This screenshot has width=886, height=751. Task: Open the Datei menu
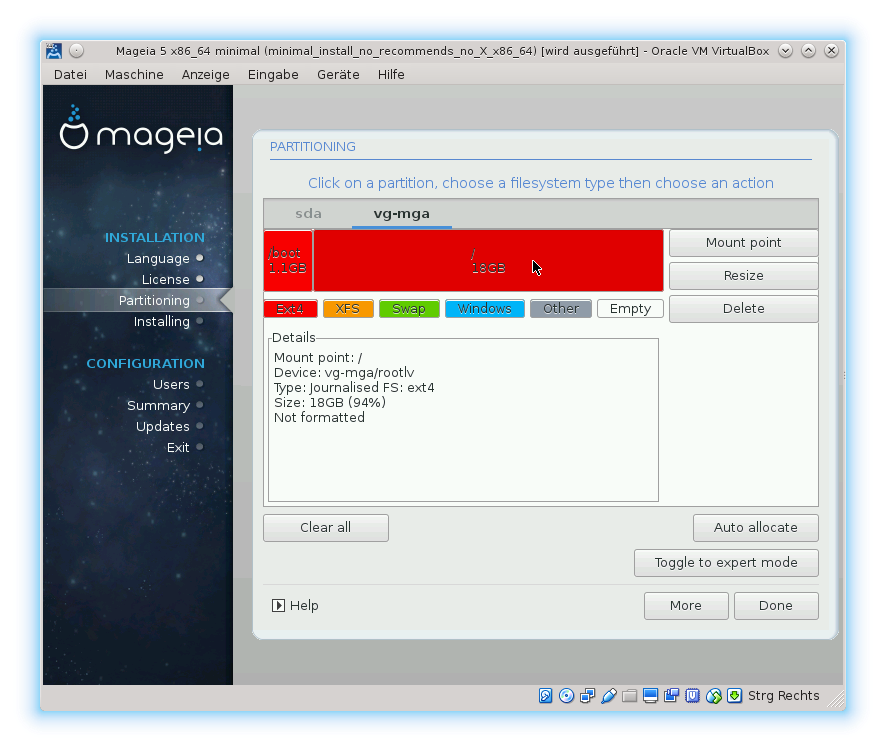[x=70, y=75]
